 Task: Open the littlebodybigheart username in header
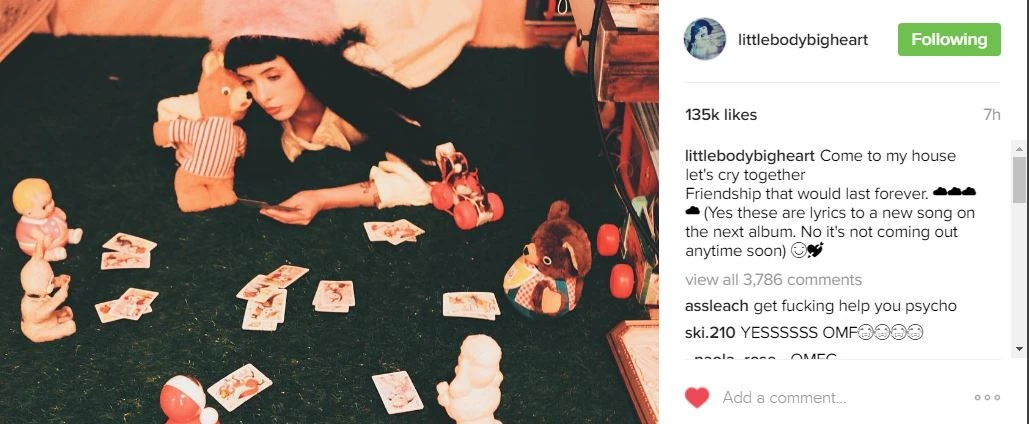pos(803,40)
